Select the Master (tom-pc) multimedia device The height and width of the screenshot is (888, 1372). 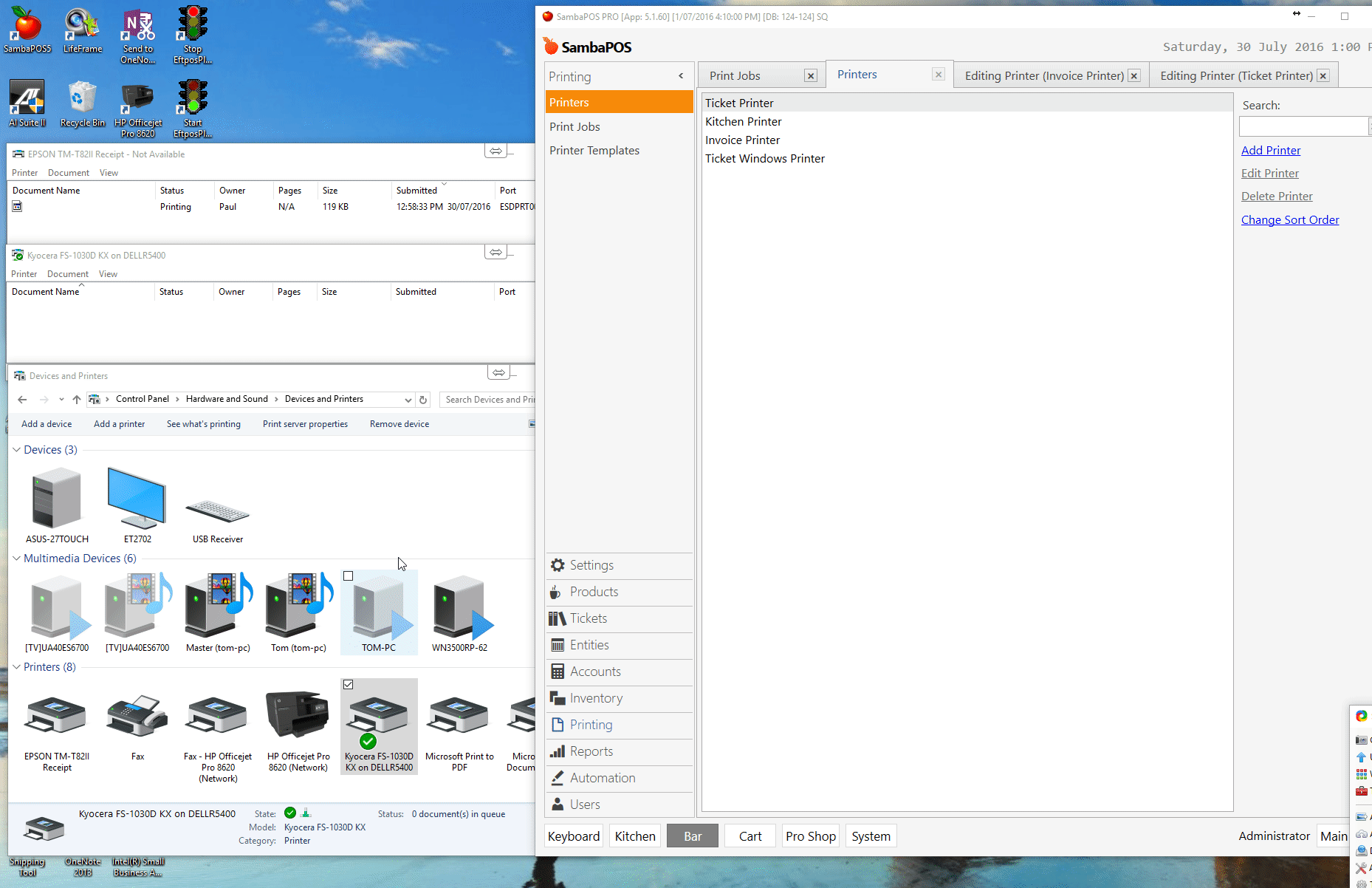point(218,613)
